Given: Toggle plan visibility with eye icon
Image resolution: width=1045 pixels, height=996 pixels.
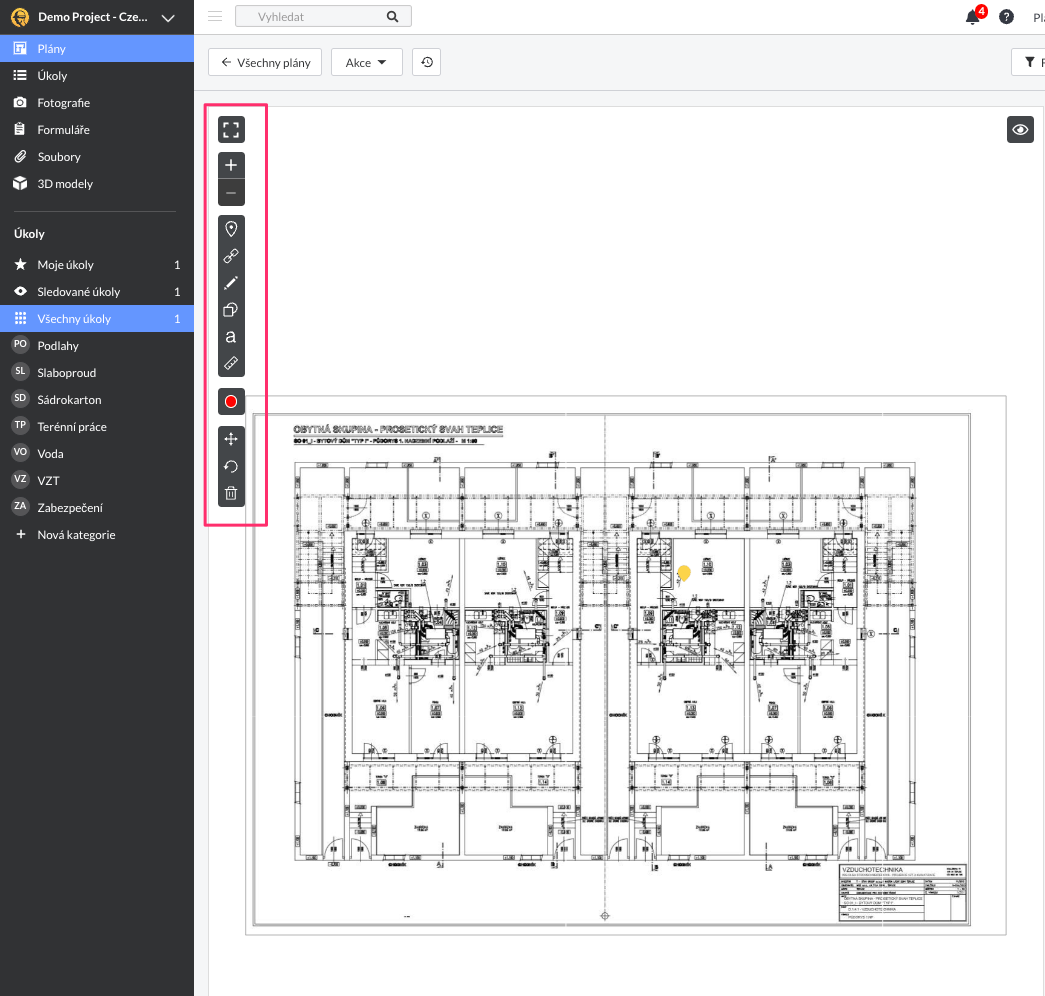Looking at the screenshot, I should click(1020, 130).
